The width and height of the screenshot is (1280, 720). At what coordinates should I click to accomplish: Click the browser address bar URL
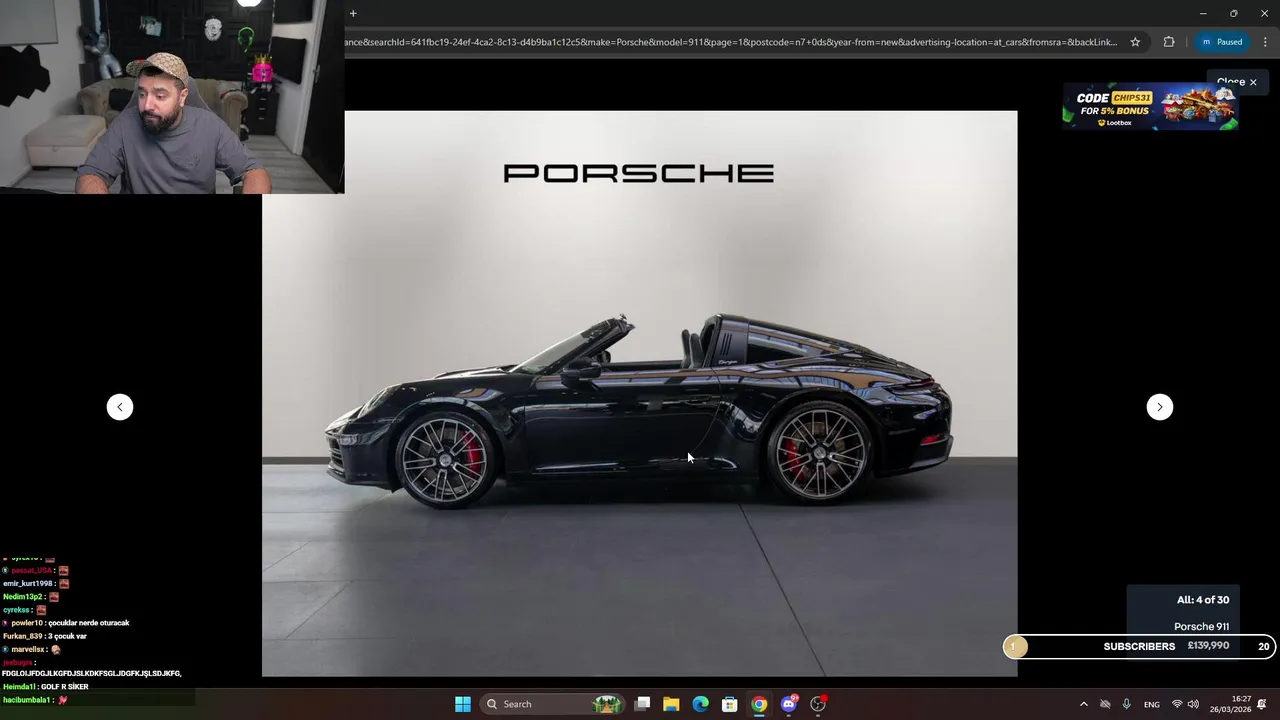(x=731, y=42)
